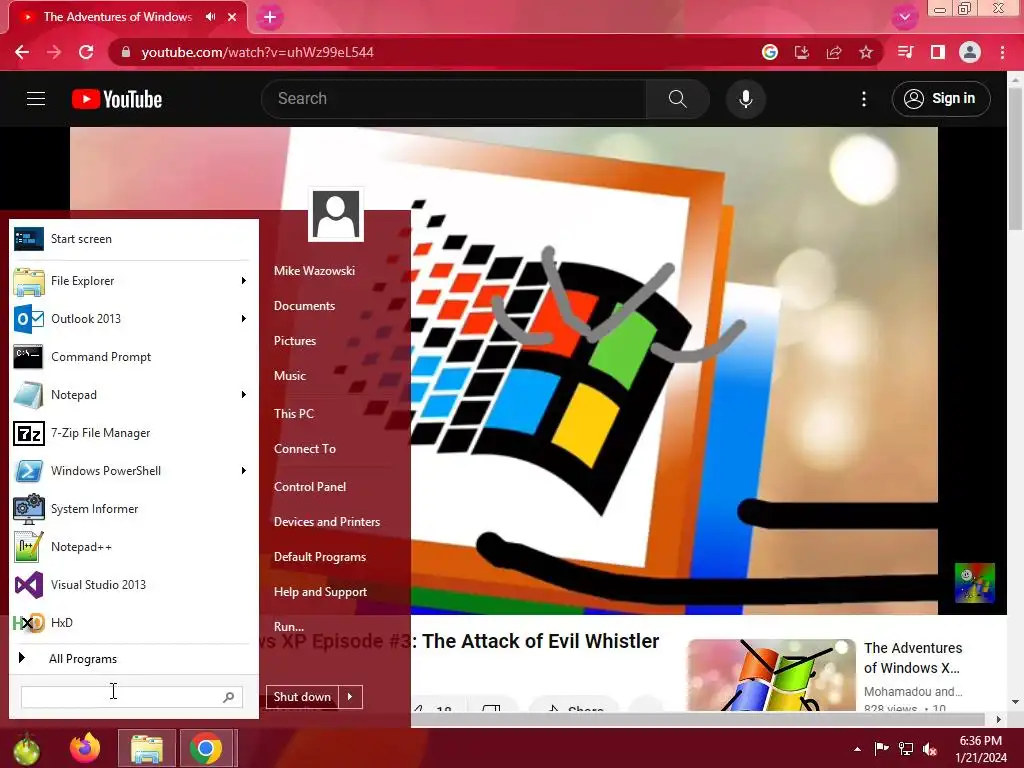This screenshot has width=1024, height=768.
Task: Click start menu search box
Action: pyautogui.click(x=132, y=697)
